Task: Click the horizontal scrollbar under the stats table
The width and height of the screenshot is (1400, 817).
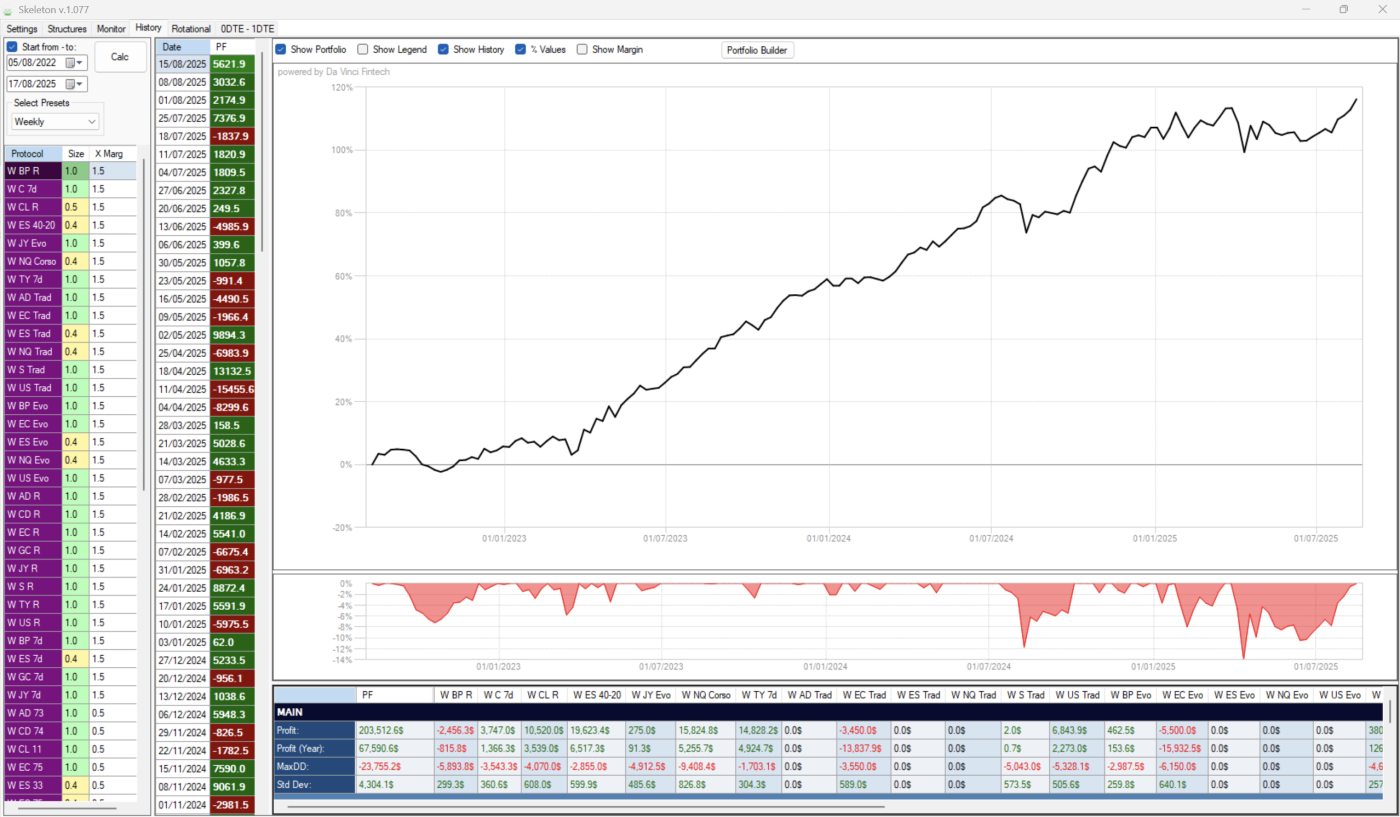Action: pos(585,806)
